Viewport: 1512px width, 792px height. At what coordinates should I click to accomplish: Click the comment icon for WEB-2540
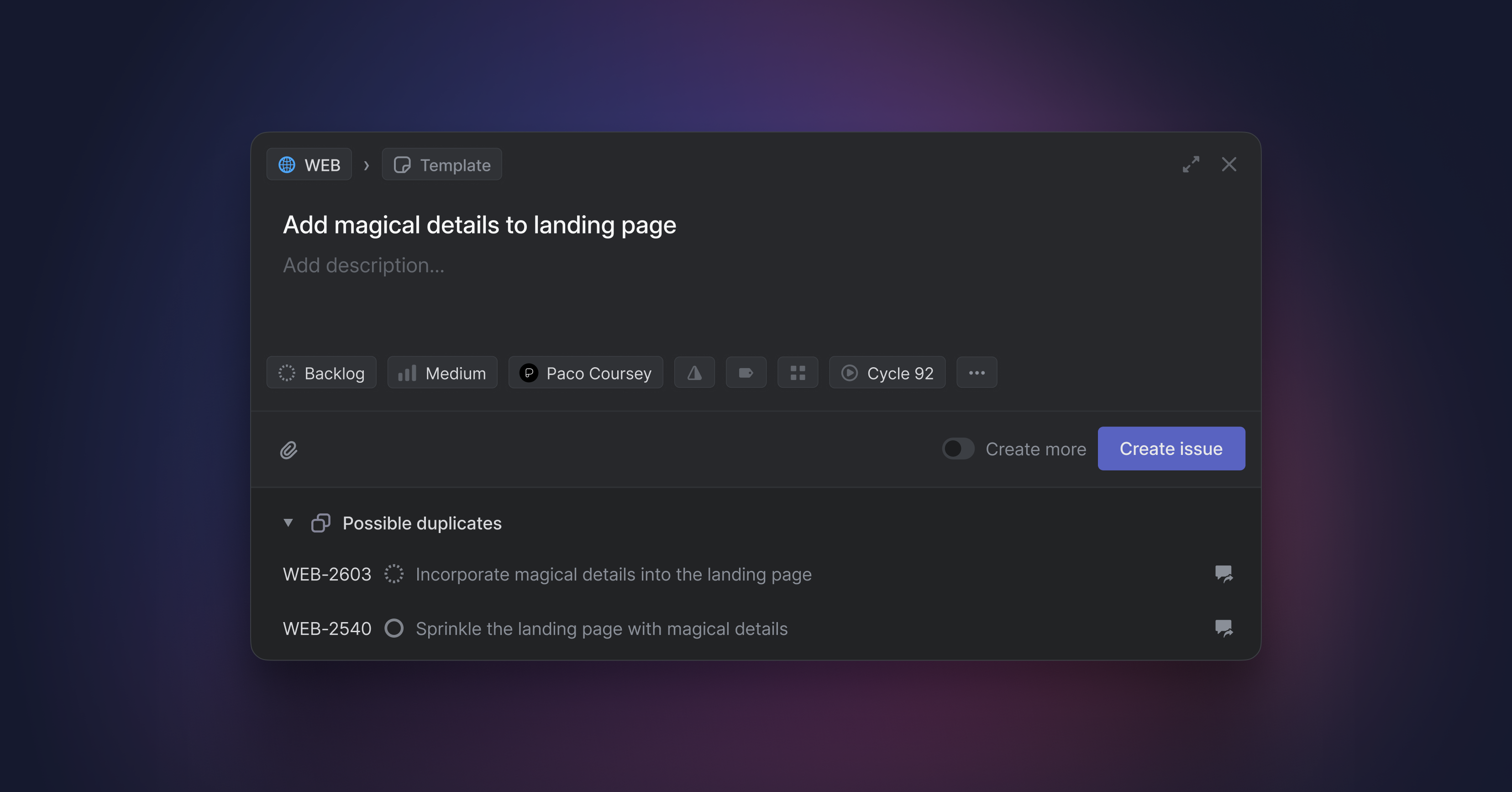pyautogui.click(x=1223, y=628)
